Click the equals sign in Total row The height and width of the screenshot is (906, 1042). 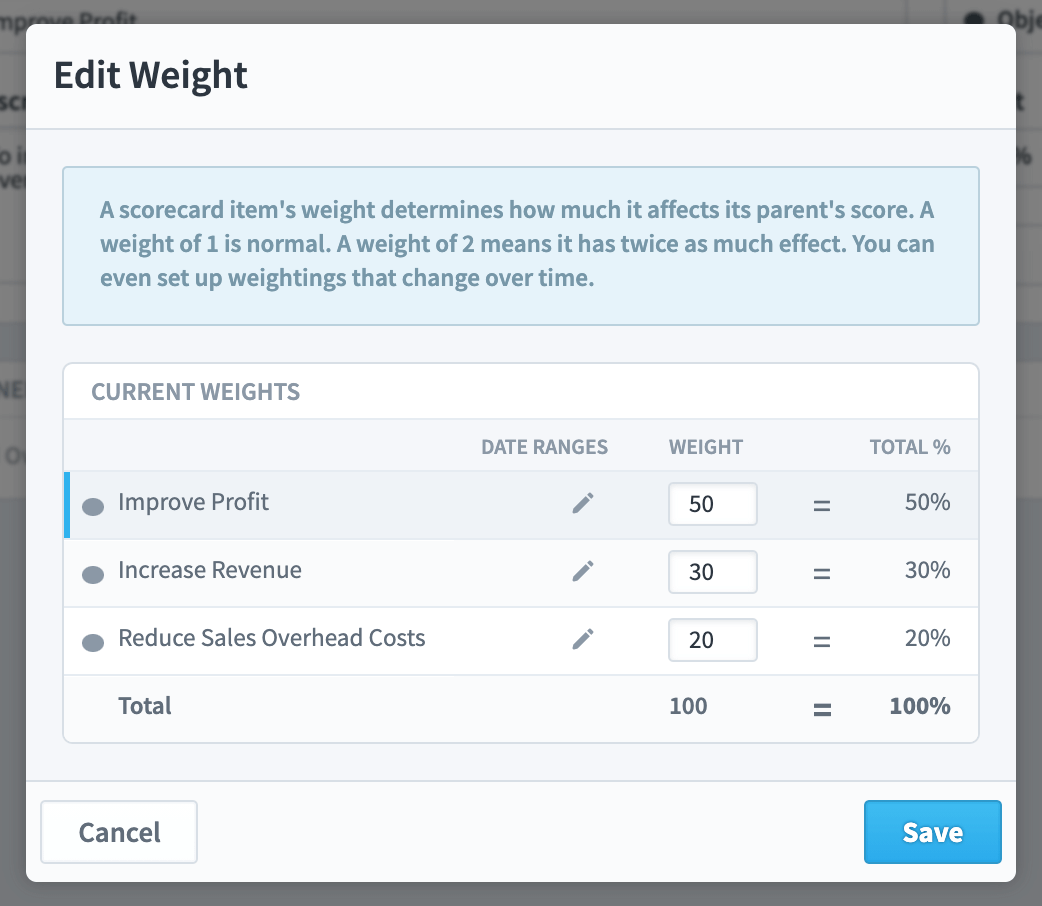[x=822, y=710]
